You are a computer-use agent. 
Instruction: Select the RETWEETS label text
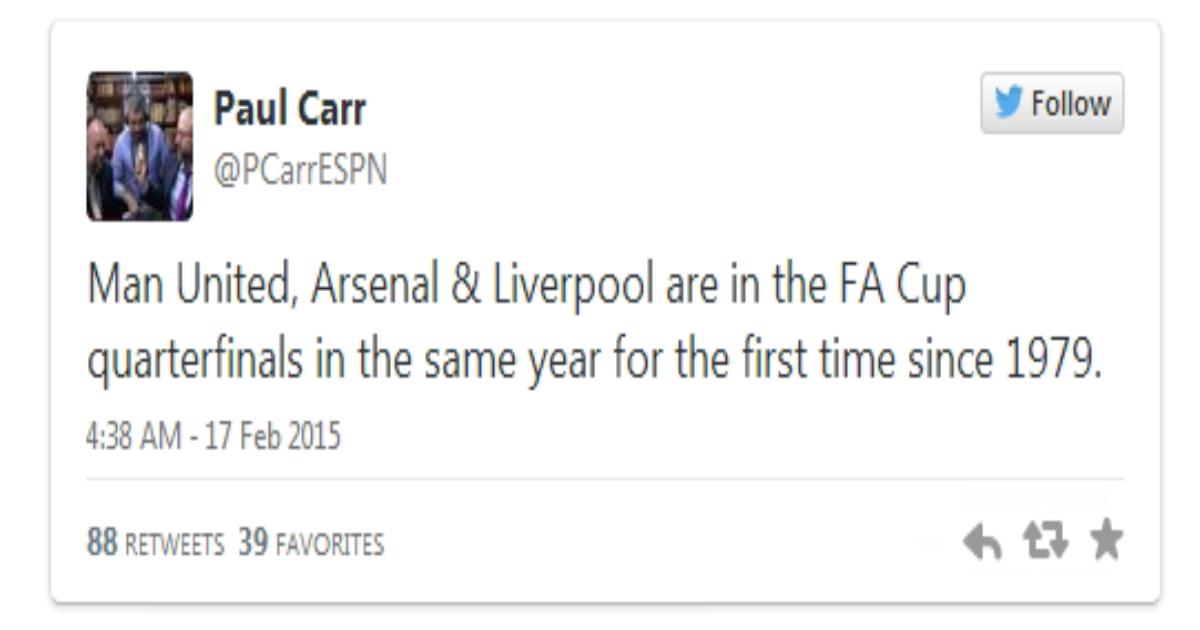click(x=173, y=545)
